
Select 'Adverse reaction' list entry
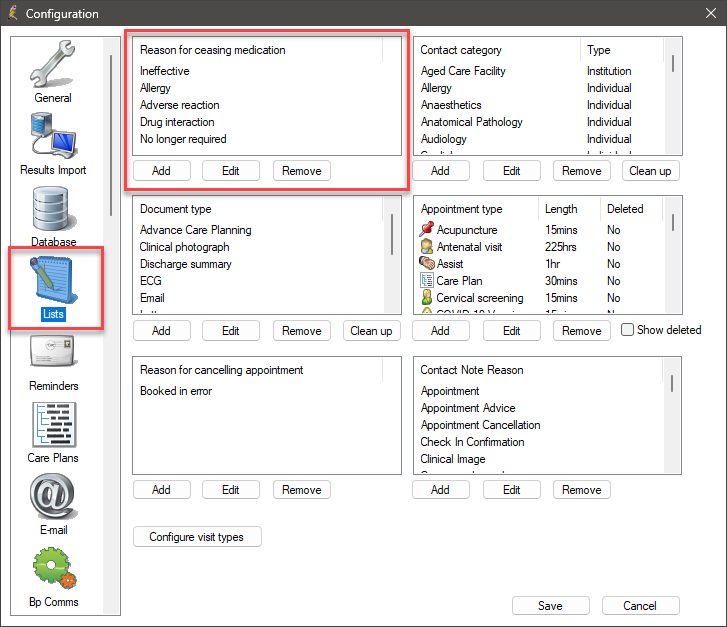(x=179, y=105)
